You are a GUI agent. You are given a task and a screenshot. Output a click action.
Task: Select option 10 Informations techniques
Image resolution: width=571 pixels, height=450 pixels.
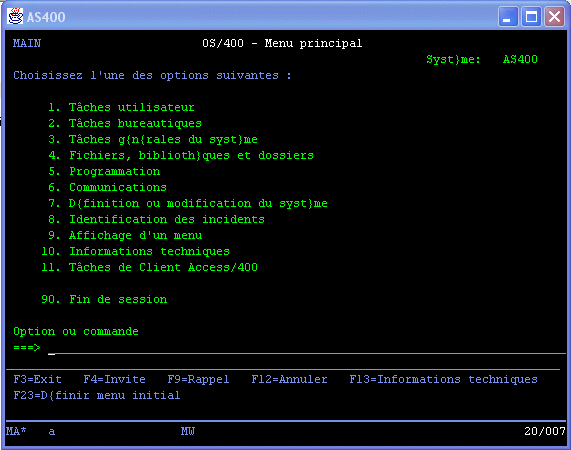click(x=135, y=252)
